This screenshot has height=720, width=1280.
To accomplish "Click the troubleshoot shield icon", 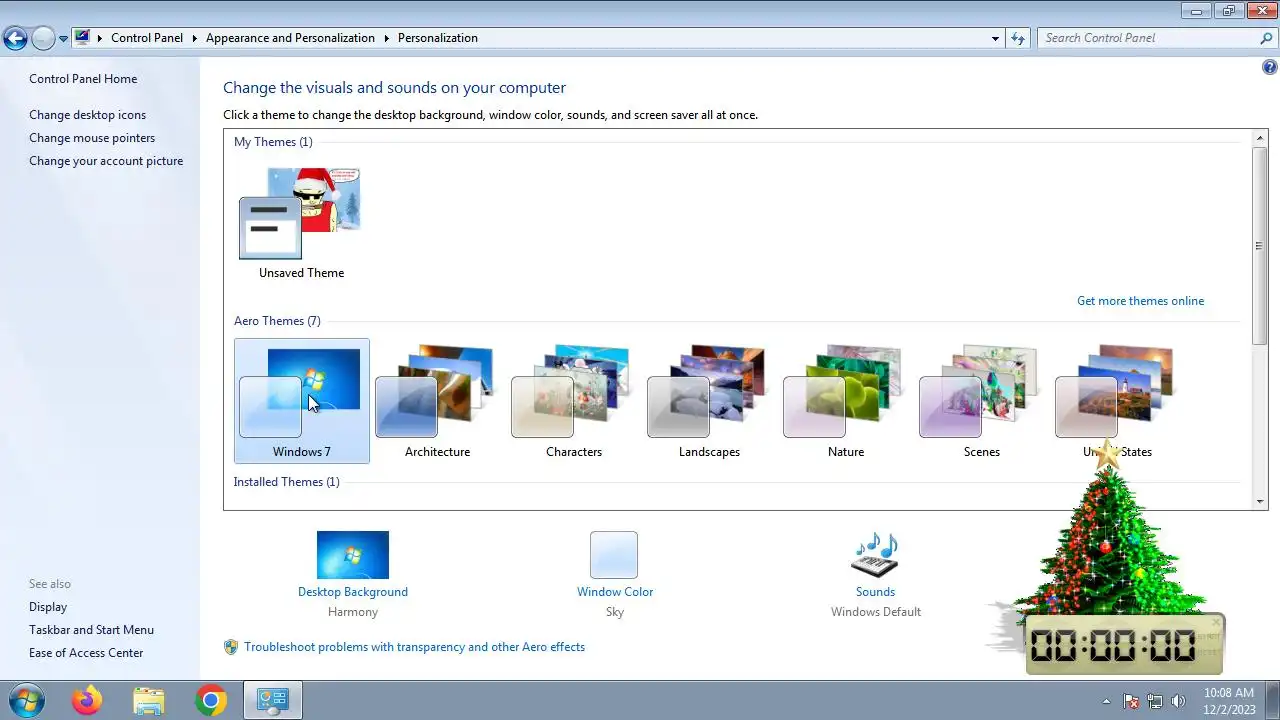I will [231, 647].
